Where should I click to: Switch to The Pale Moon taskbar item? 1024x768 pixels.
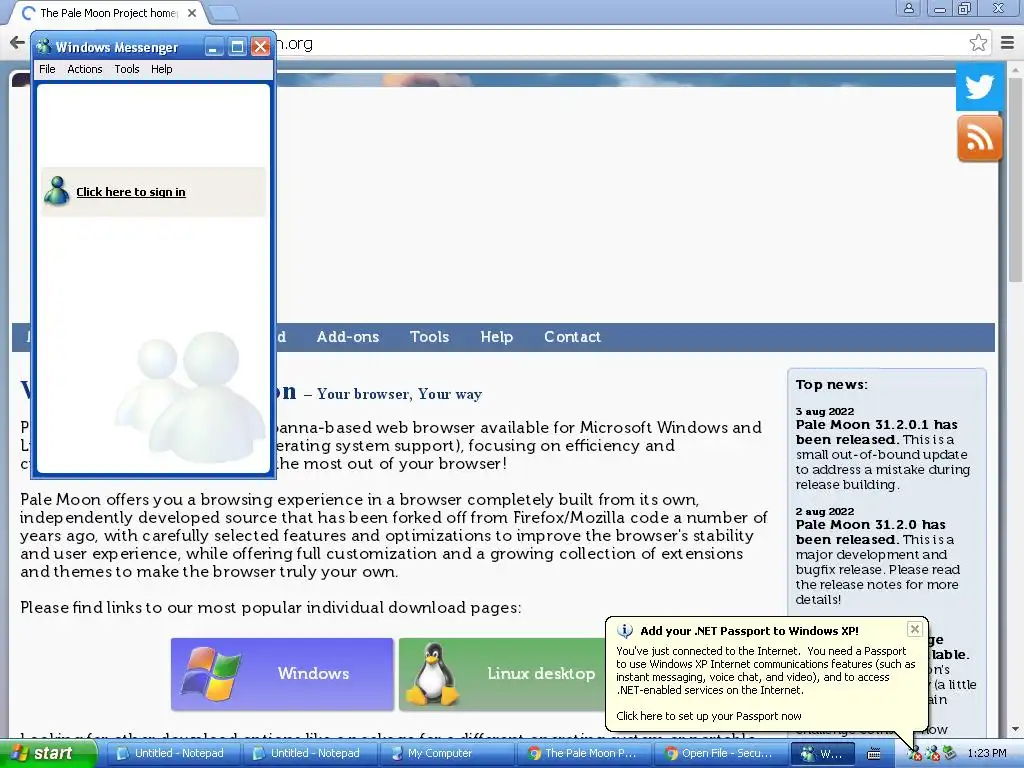tap(583, 754)
